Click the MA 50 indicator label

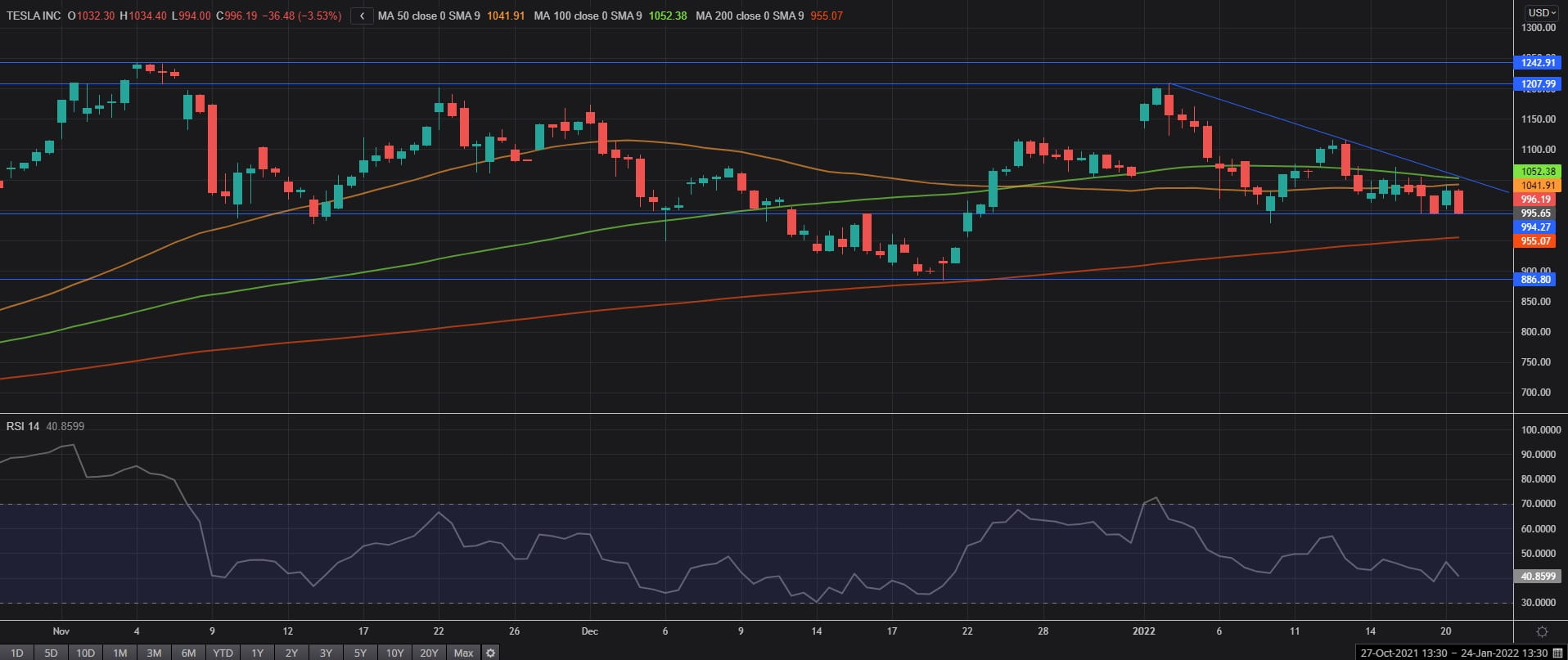point(428,16)
